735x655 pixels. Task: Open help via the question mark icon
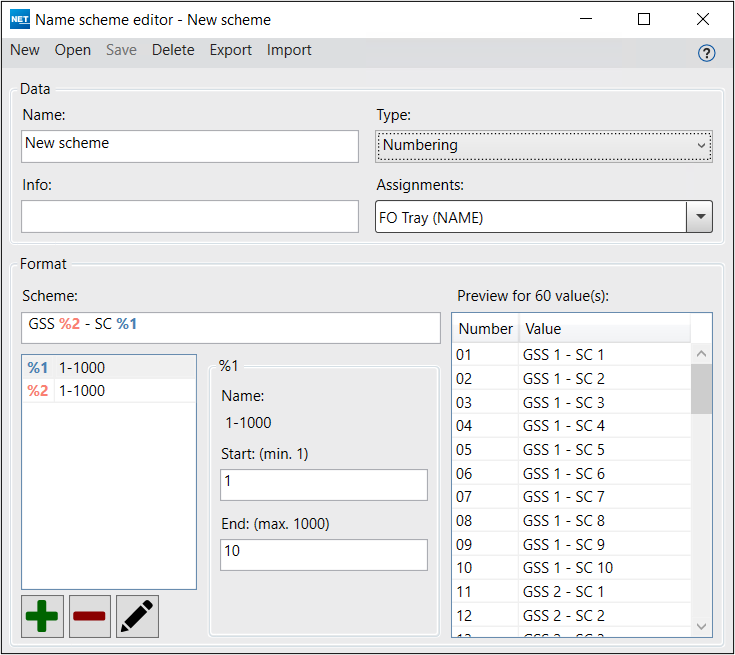point(706,54)
